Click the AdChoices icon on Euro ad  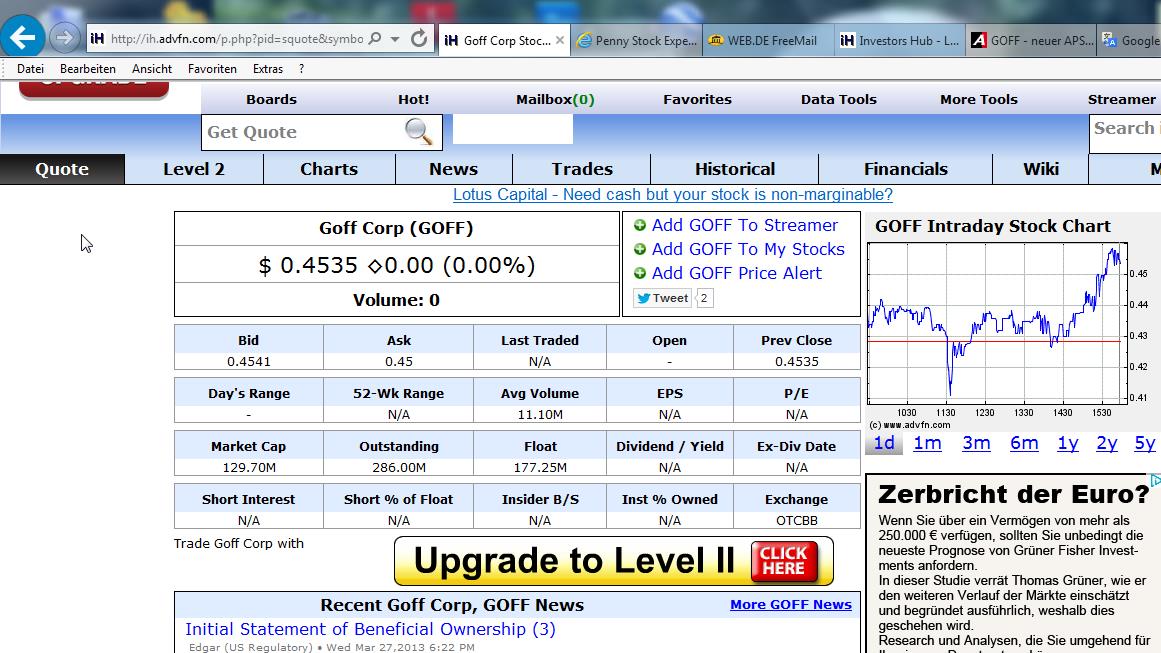tap(1154, 480)
